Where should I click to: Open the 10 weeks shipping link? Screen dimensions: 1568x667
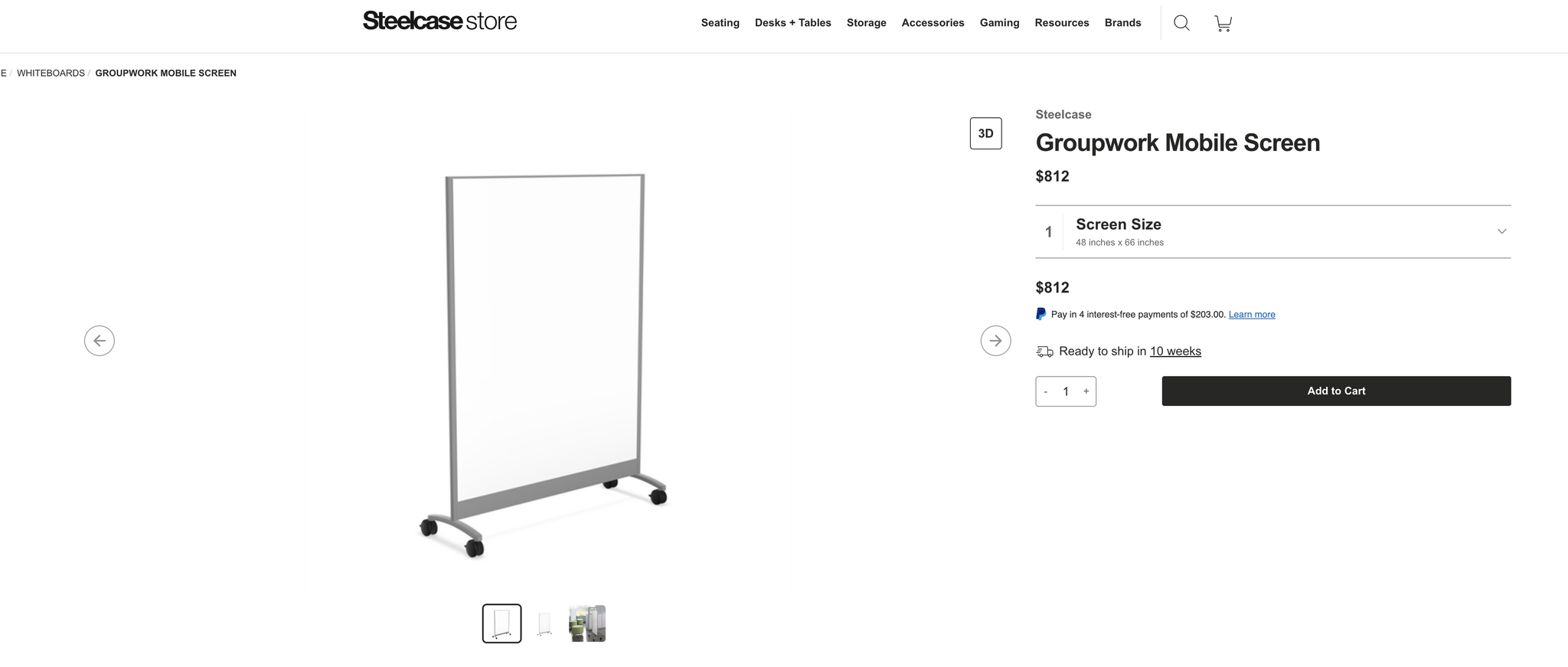[x=1175, y=351]
